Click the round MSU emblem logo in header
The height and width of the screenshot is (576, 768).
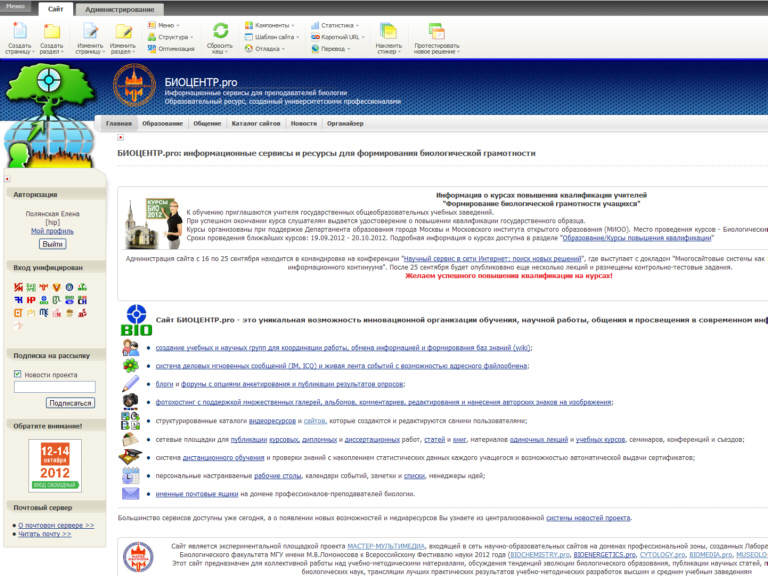point(134,86)
